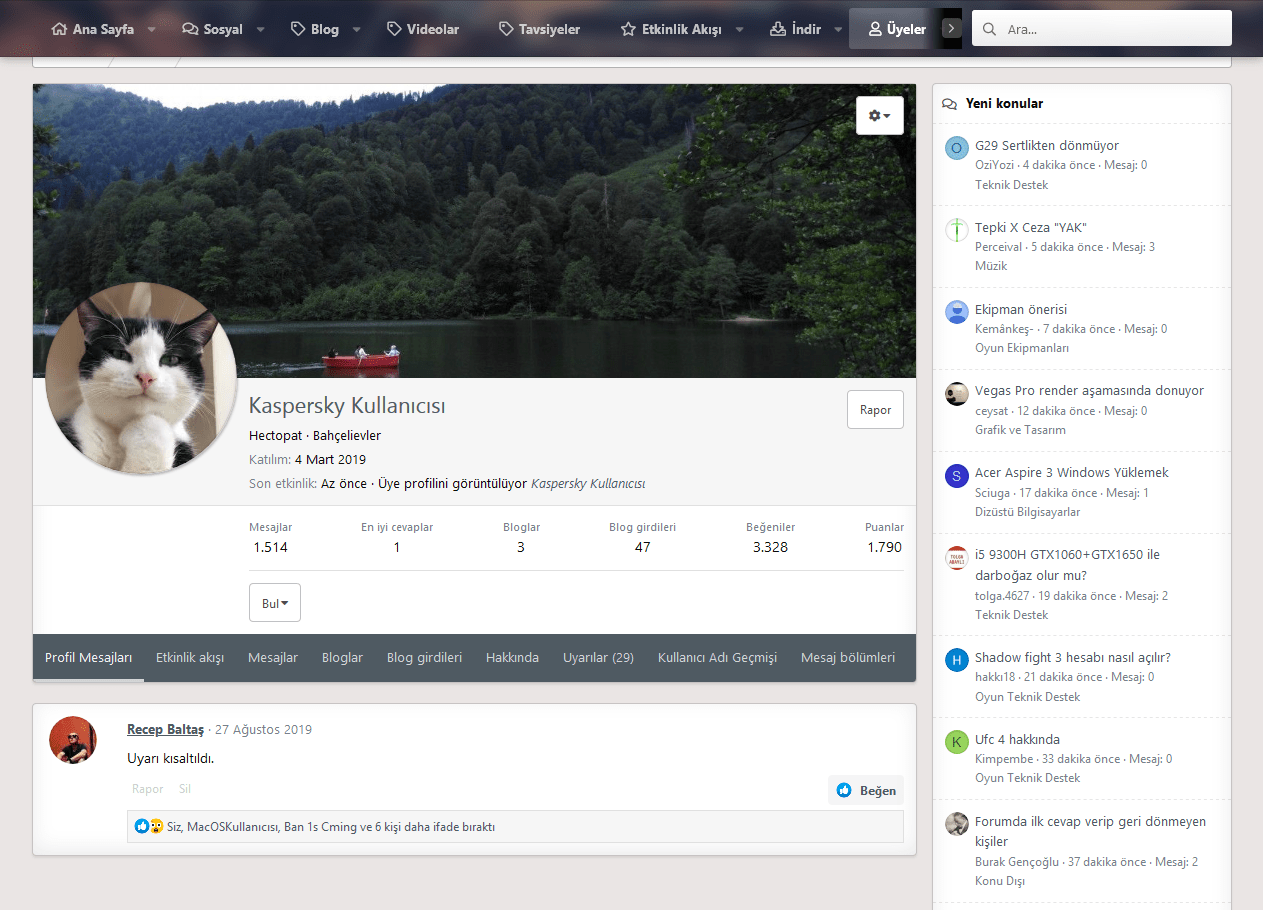
Task: Open topic 'Vegas Pro render aşamasında donuyor'
Action: pyautogui.click(x=1089, y=390)
